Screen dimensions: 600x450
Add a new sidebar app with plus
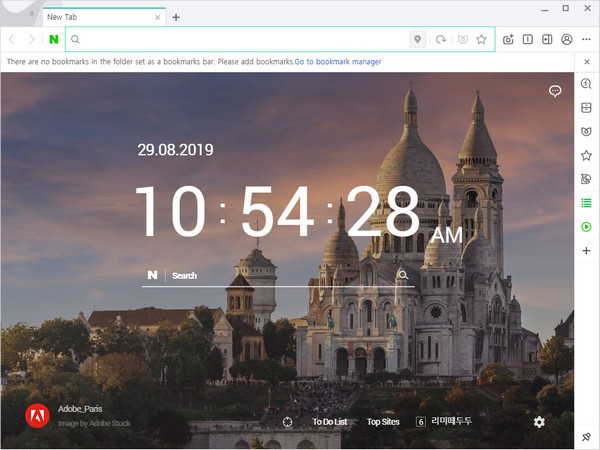pos(587,251)
